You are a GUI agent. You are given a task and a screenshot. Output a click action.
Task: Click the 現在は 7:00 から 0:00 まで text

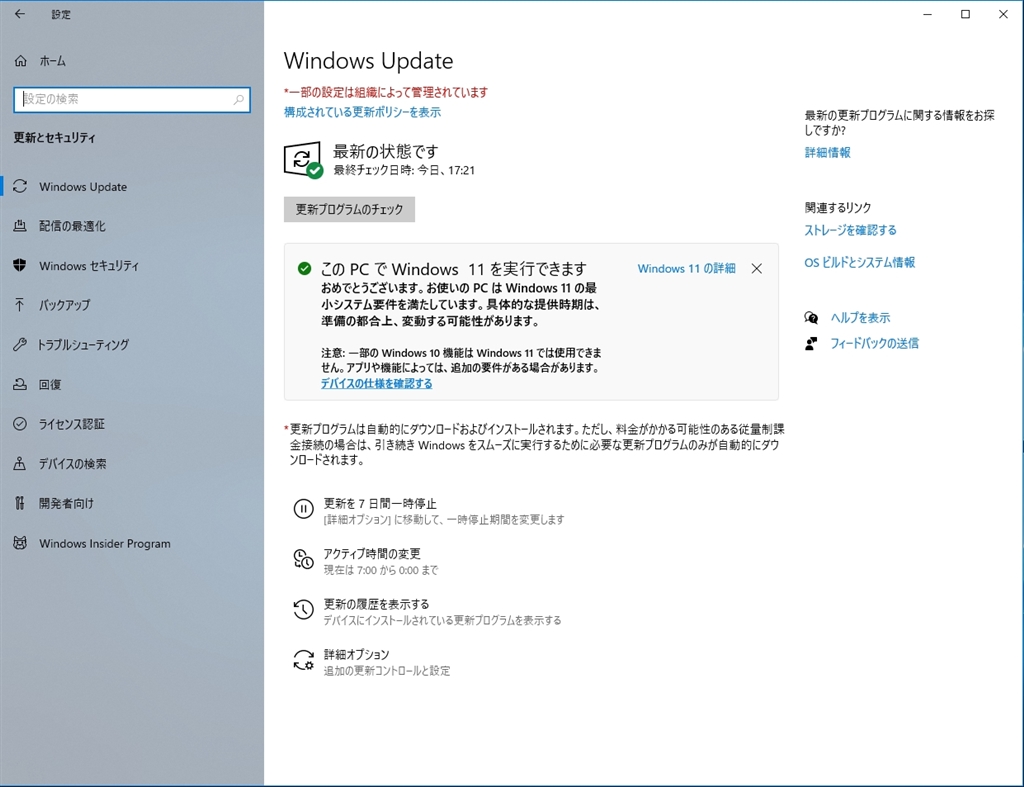381,570
